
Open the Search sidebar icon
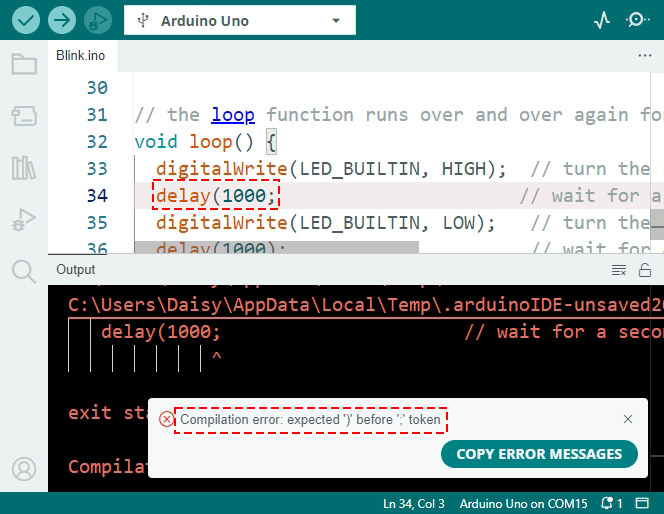coord(24,271)
